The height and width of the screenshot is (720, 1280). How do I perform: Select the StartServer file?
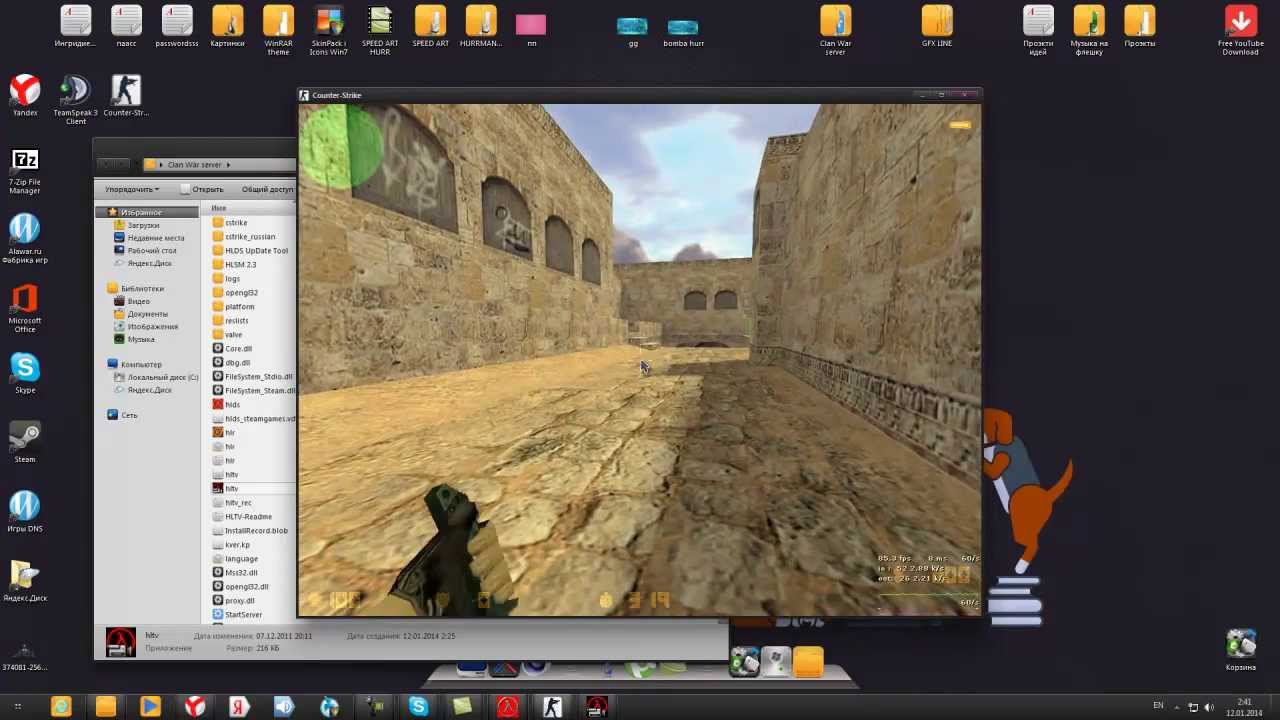coord(243,615)
